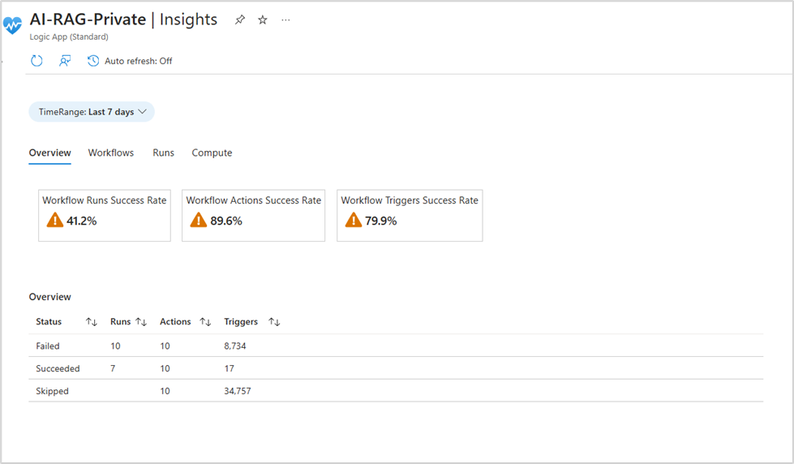Click the AI-RAG-Private | Insights title
The width and height of the screenshot is (794, 464).
124,19
